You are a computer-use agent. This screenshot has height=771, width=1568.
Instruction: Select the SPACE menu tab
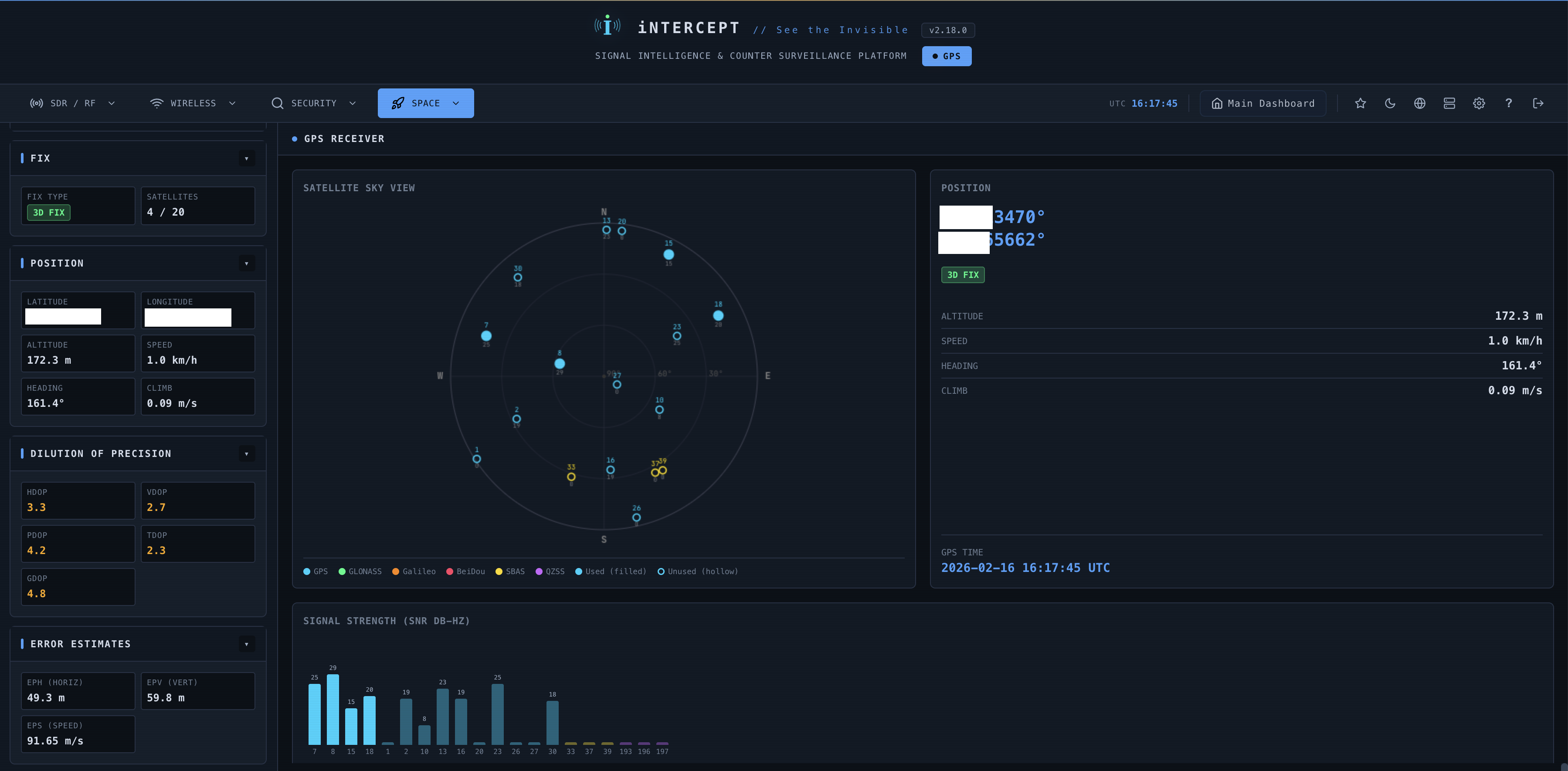(425, 103)
